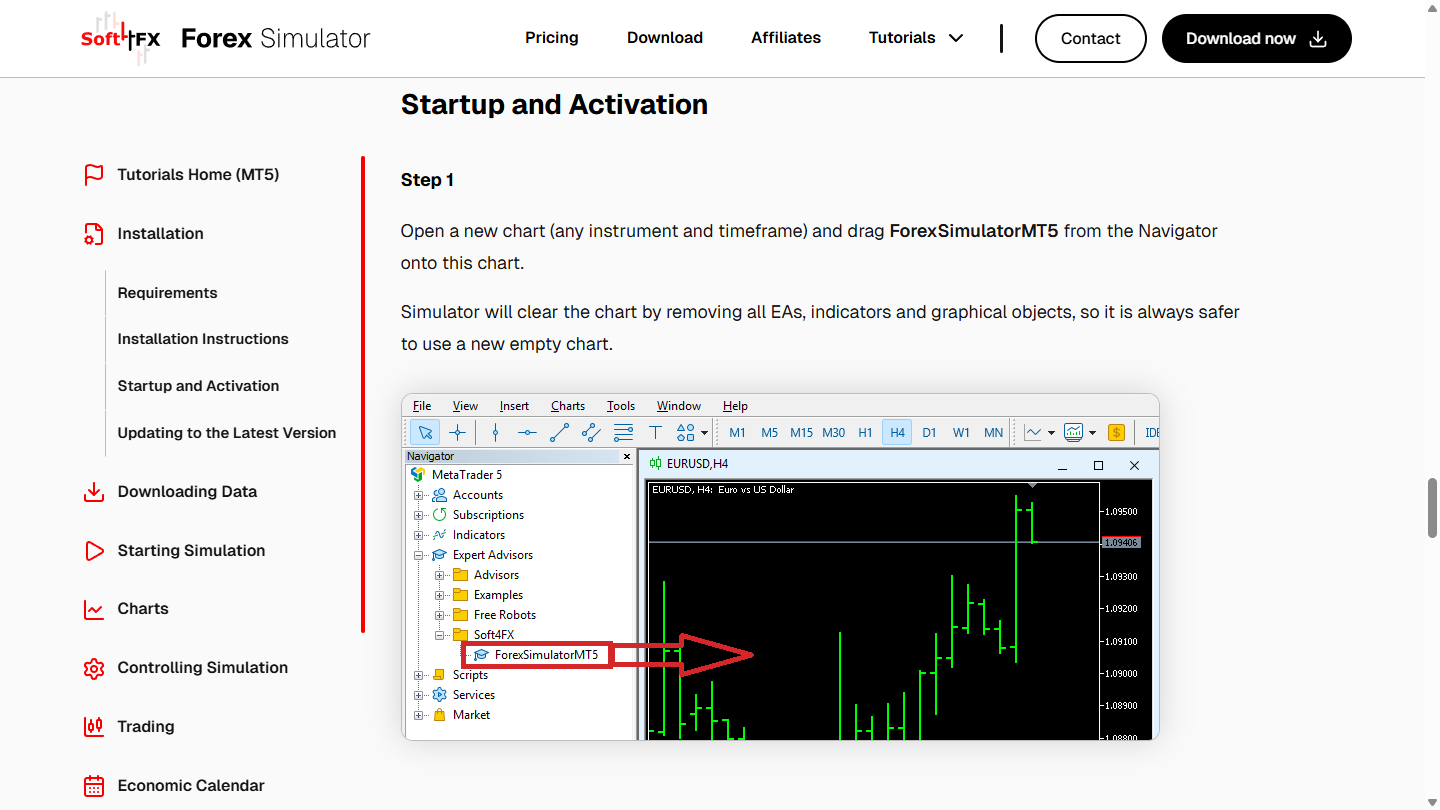Click the "Startup and Activation" page heading
The width and height of the screenshot is (1440, 810).
[x=554, y=105]
